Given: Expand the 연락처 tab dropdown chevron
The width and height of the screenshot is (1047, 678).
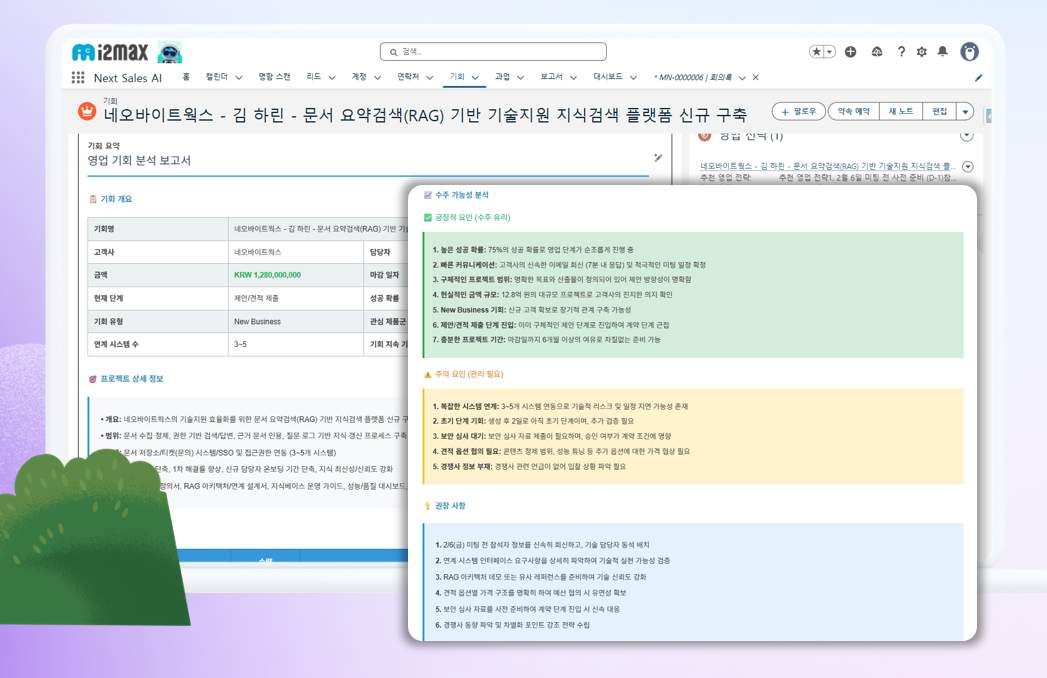Looking at the screenshot, I should click(x=430, y=77).
